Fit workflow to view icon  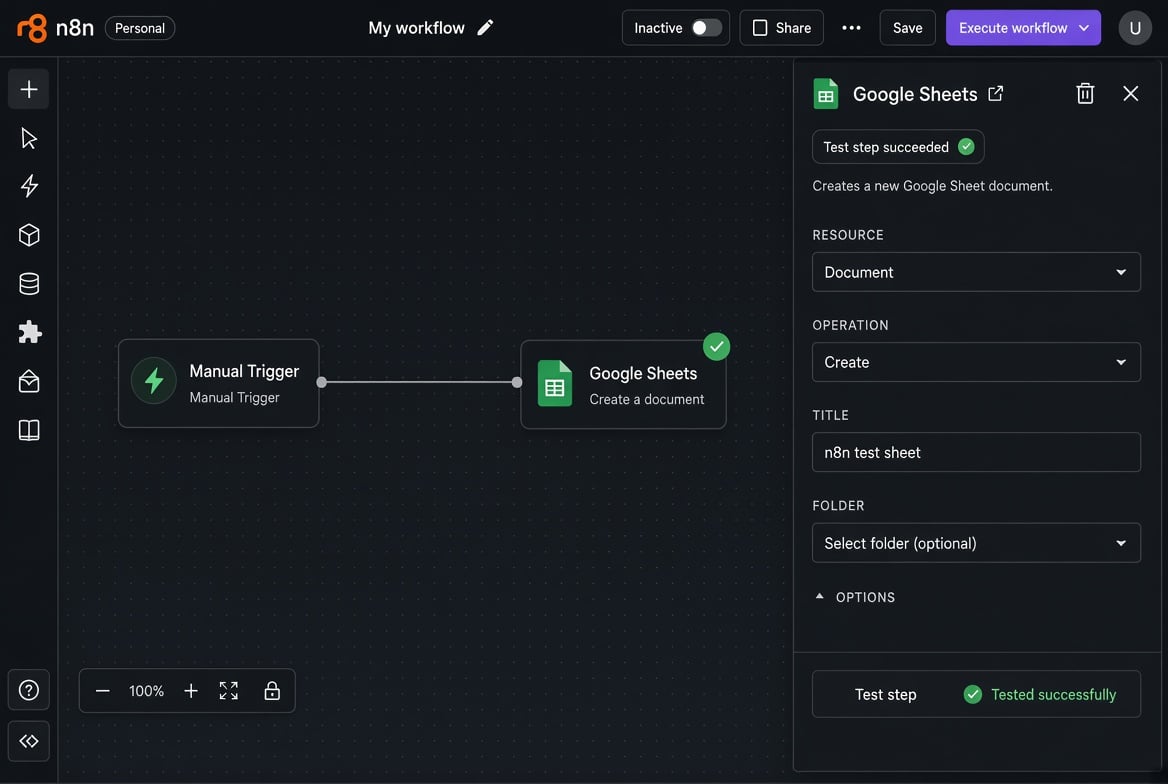229,691
